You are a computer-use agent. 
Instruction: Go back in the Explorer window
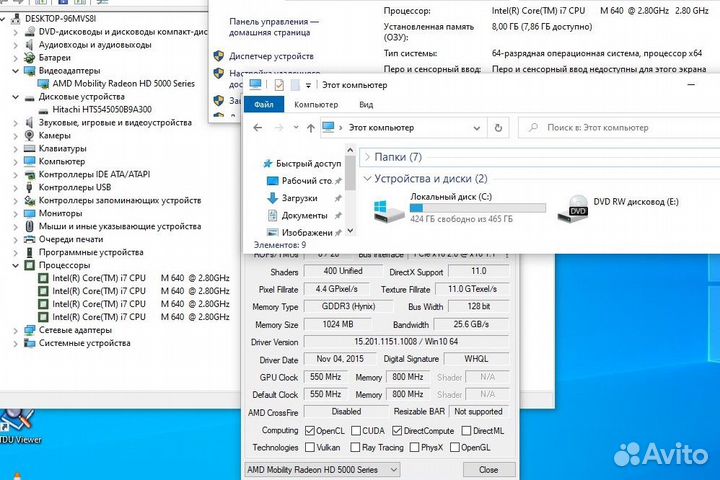[x=258, y=128]
